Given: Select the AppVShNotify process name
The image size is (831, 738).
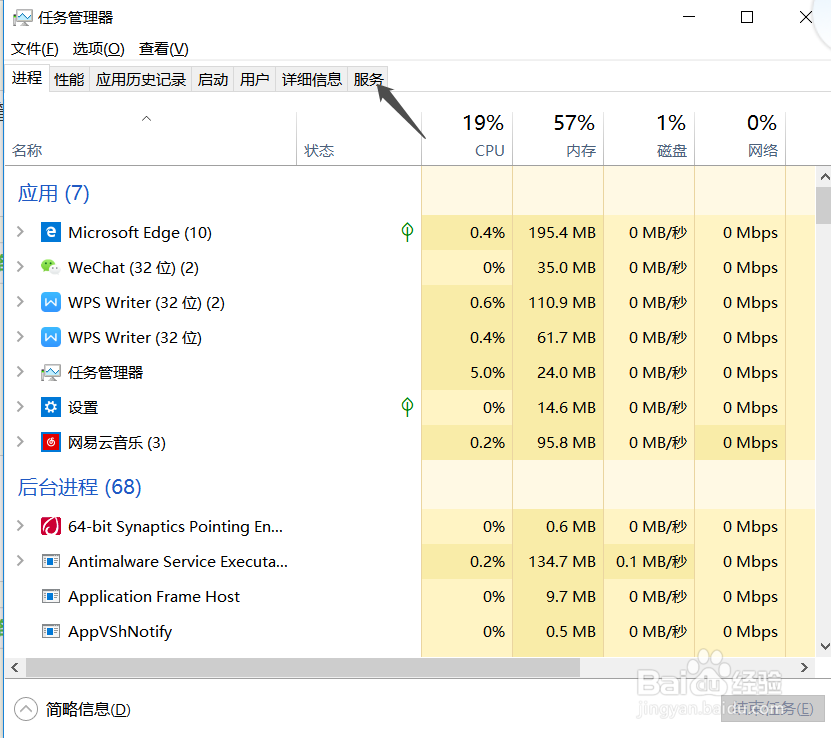Looking at the screenshot, I should pos(120,632).
